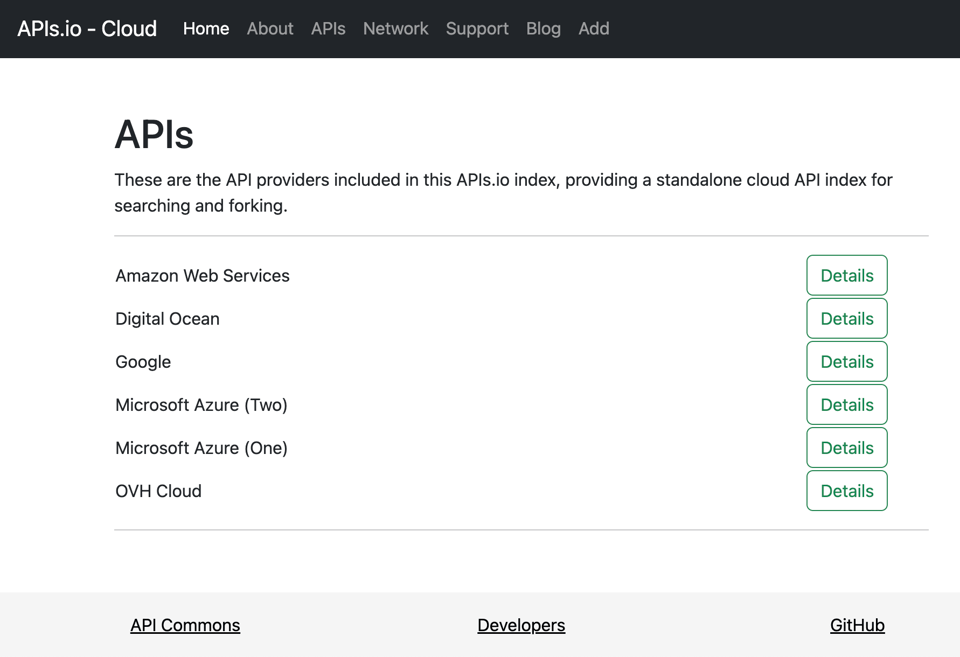Open Details for Digital Ocean
This screenshot has height=657, width=960.
tap(846, 319)
